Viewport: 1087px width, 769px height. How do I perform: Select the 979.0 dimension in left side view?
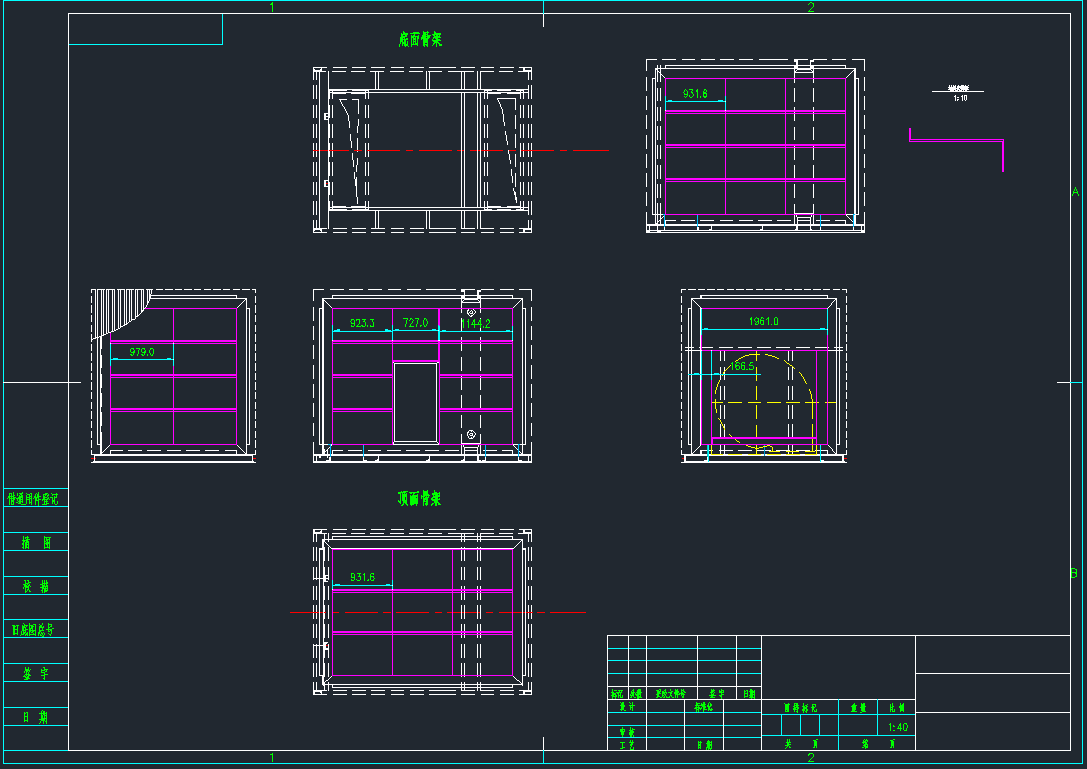[140, 352]
